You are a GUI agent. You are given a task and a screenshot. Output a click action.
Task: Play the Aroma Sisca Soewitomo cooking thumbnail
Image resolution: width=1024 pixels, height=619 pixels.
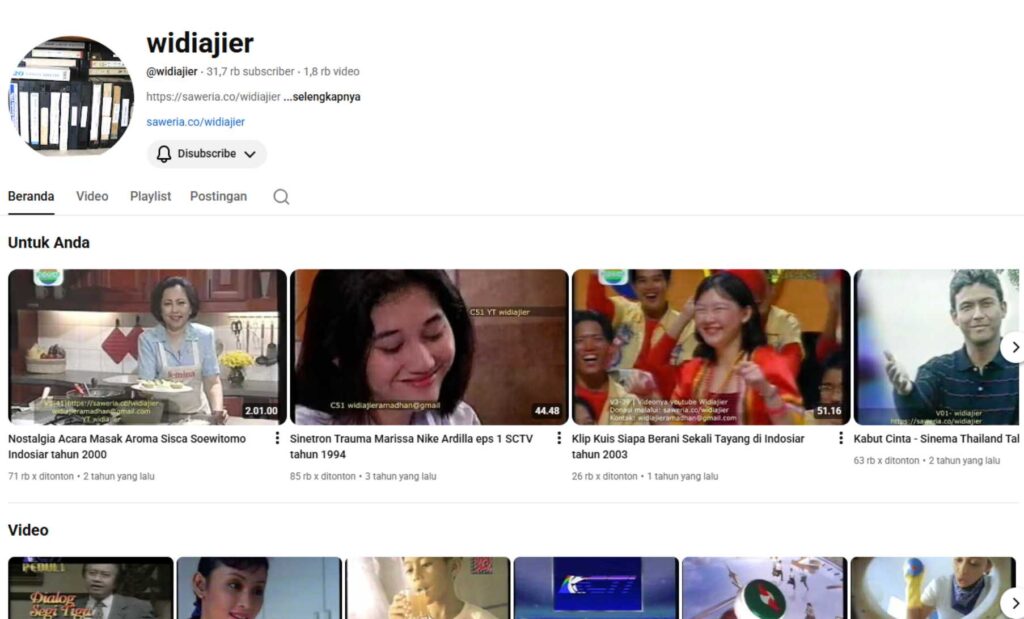point(147,346)
